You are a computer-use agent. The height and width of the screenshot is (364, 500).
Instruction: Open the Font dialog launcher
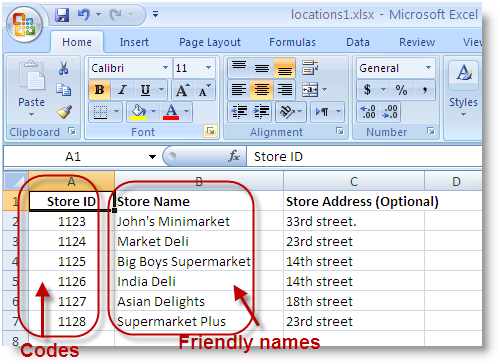tap(210, 131)
